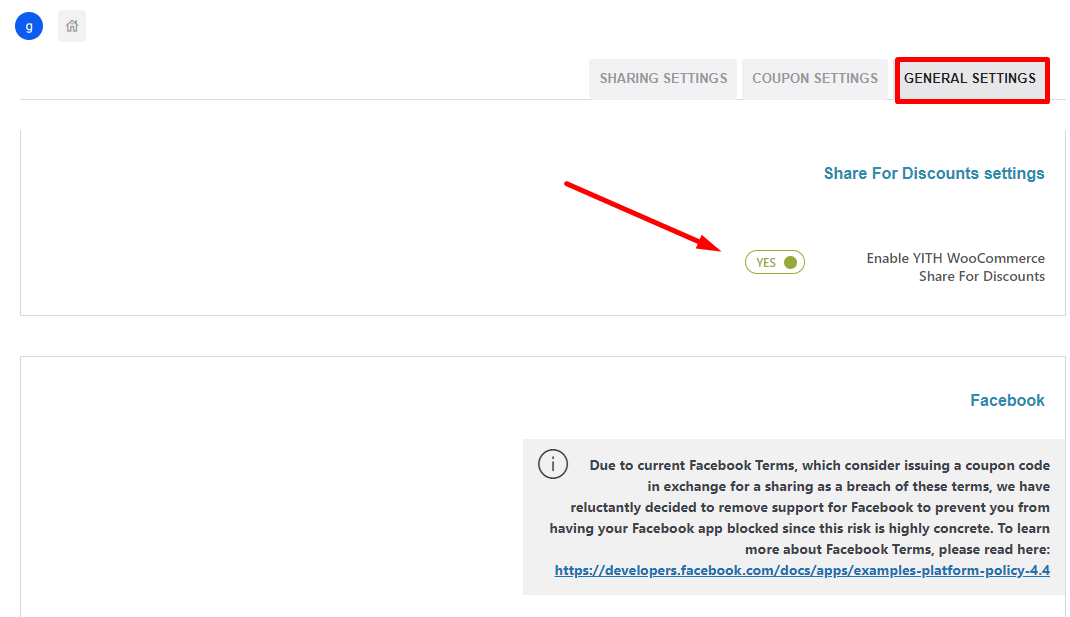Click the info icon in Facebook notice
1070x617 pixels.
pyautogui.click(x=553, y=464)
